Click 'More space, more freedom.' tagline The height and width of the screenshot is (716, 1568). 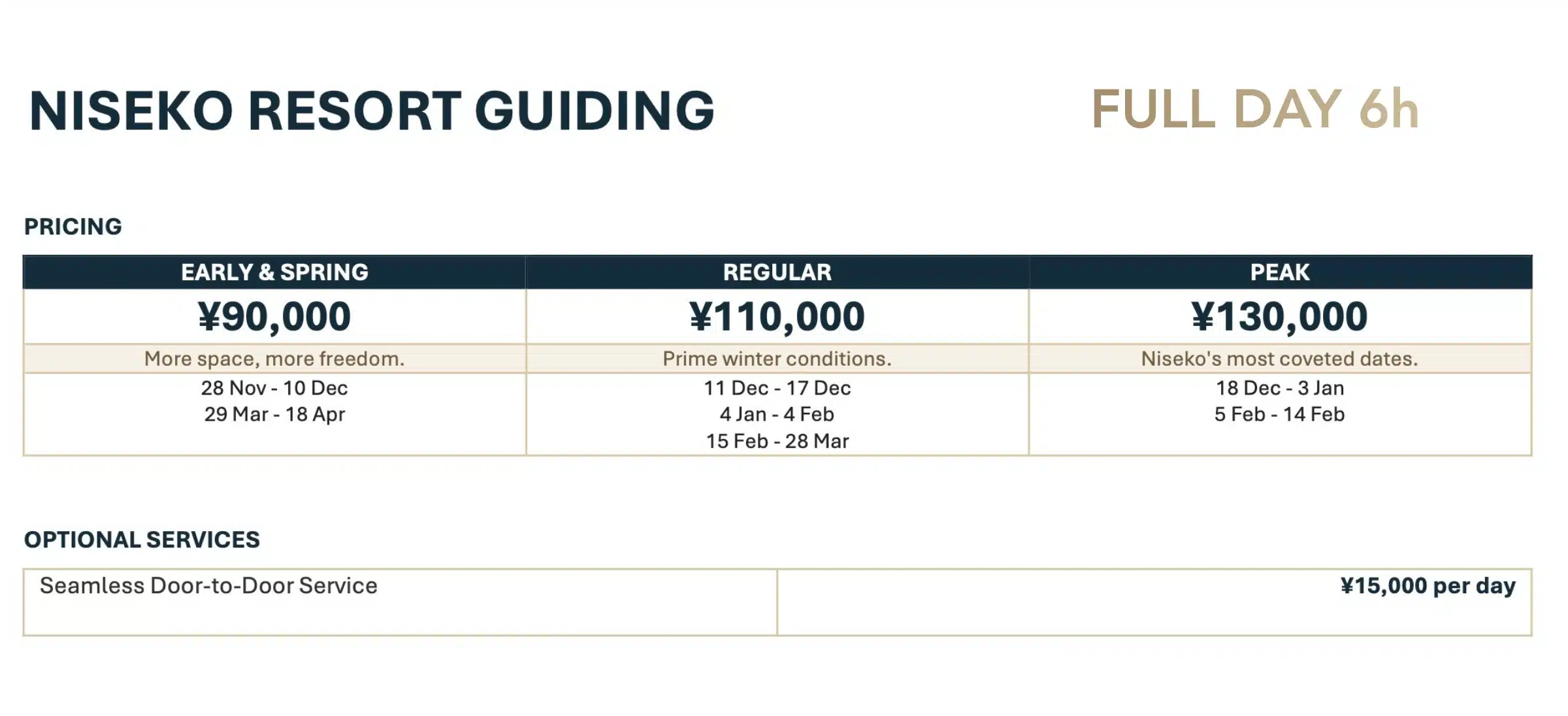(274, 359)
